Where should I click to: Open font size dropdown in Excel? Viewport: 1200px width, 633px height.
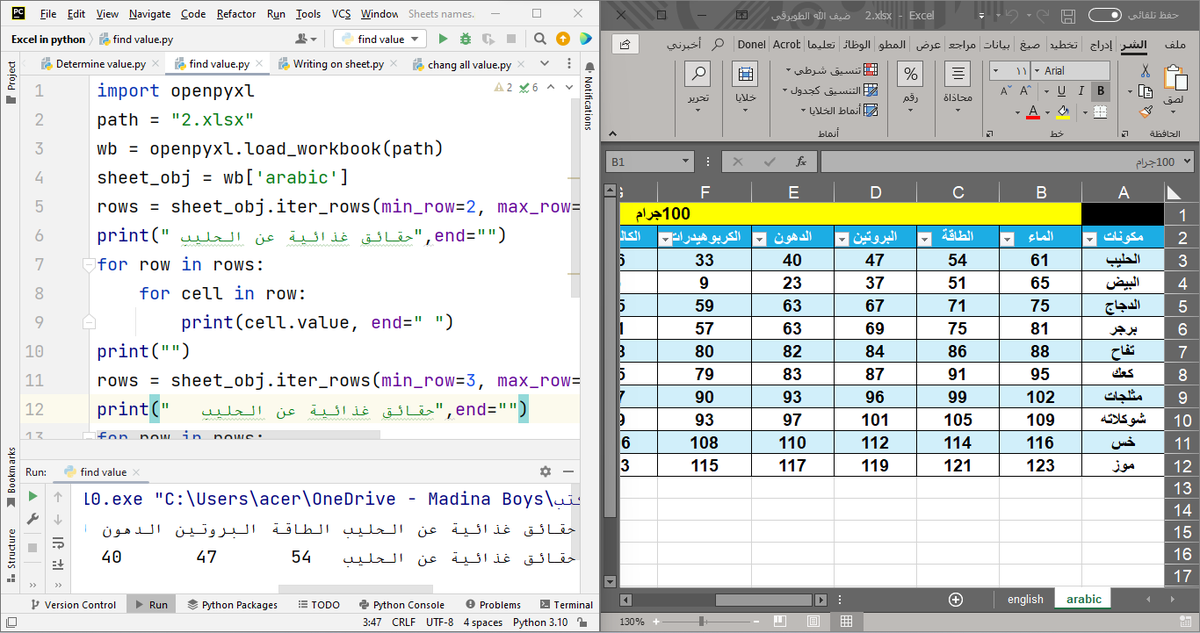pos(996,71)
